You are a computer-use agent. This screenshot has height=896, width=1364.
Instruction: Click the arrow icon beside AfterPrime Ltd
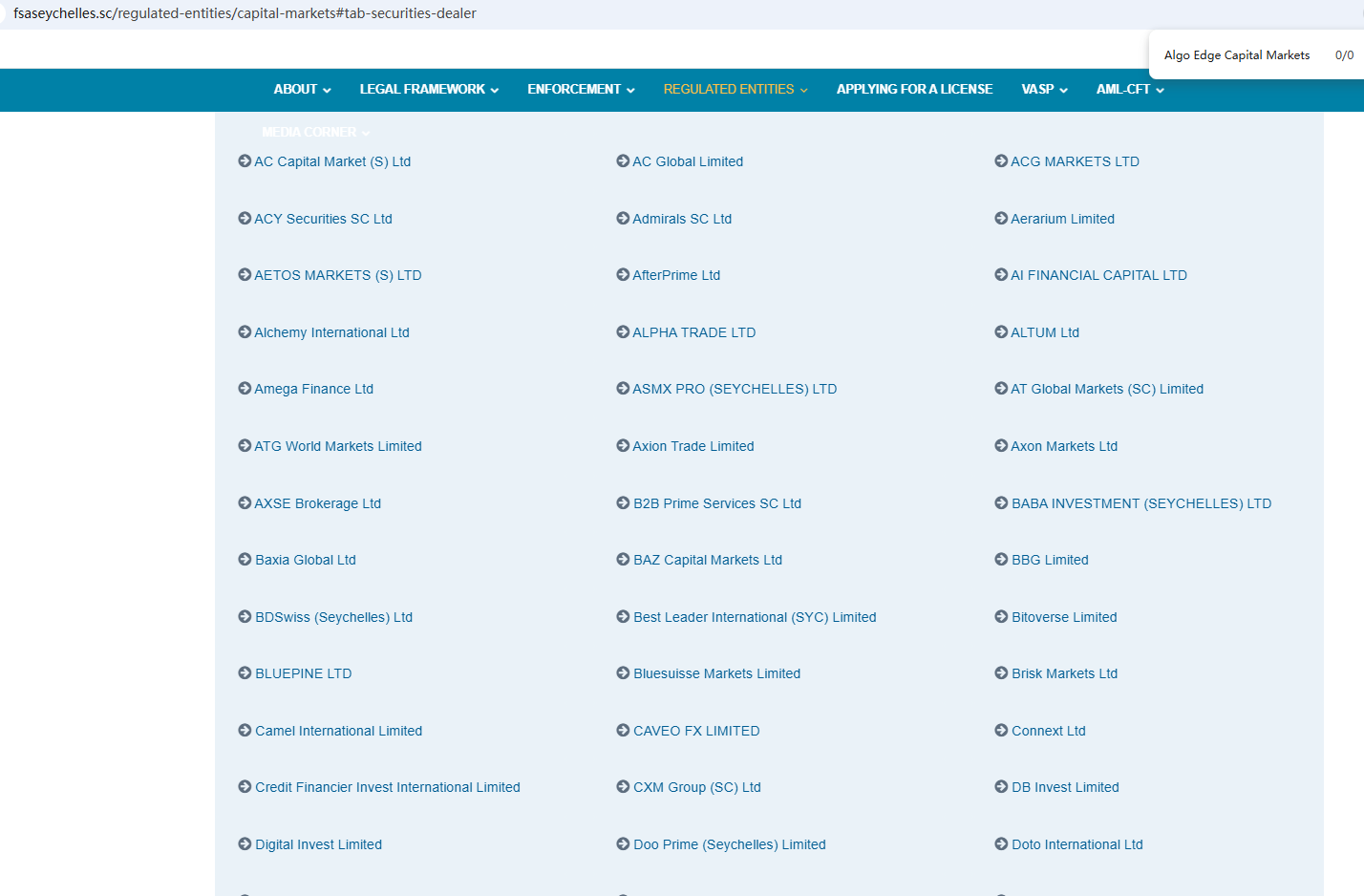623,275
